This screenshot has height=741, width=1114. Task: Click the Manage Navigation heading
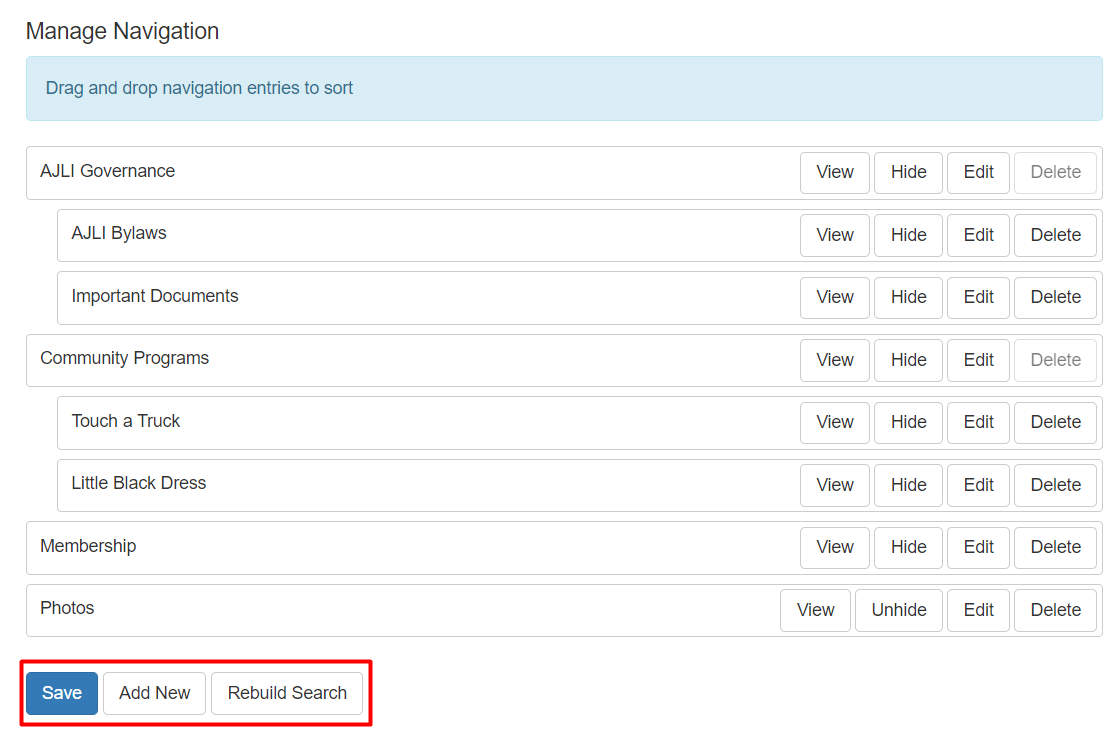pyautogui.click(x=122, y=31)
